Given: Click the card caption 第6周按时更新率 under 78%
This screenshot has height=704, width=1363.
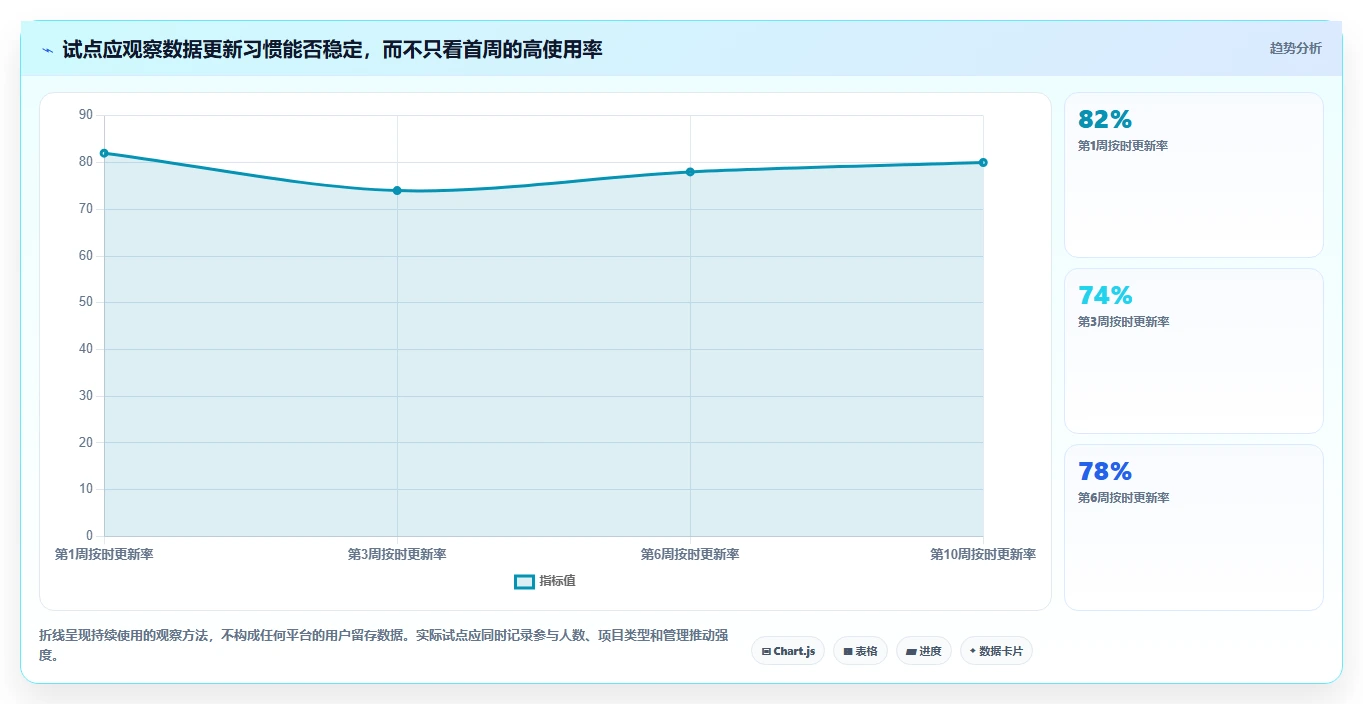Looking at the screenshot, I should point(1123,498).
